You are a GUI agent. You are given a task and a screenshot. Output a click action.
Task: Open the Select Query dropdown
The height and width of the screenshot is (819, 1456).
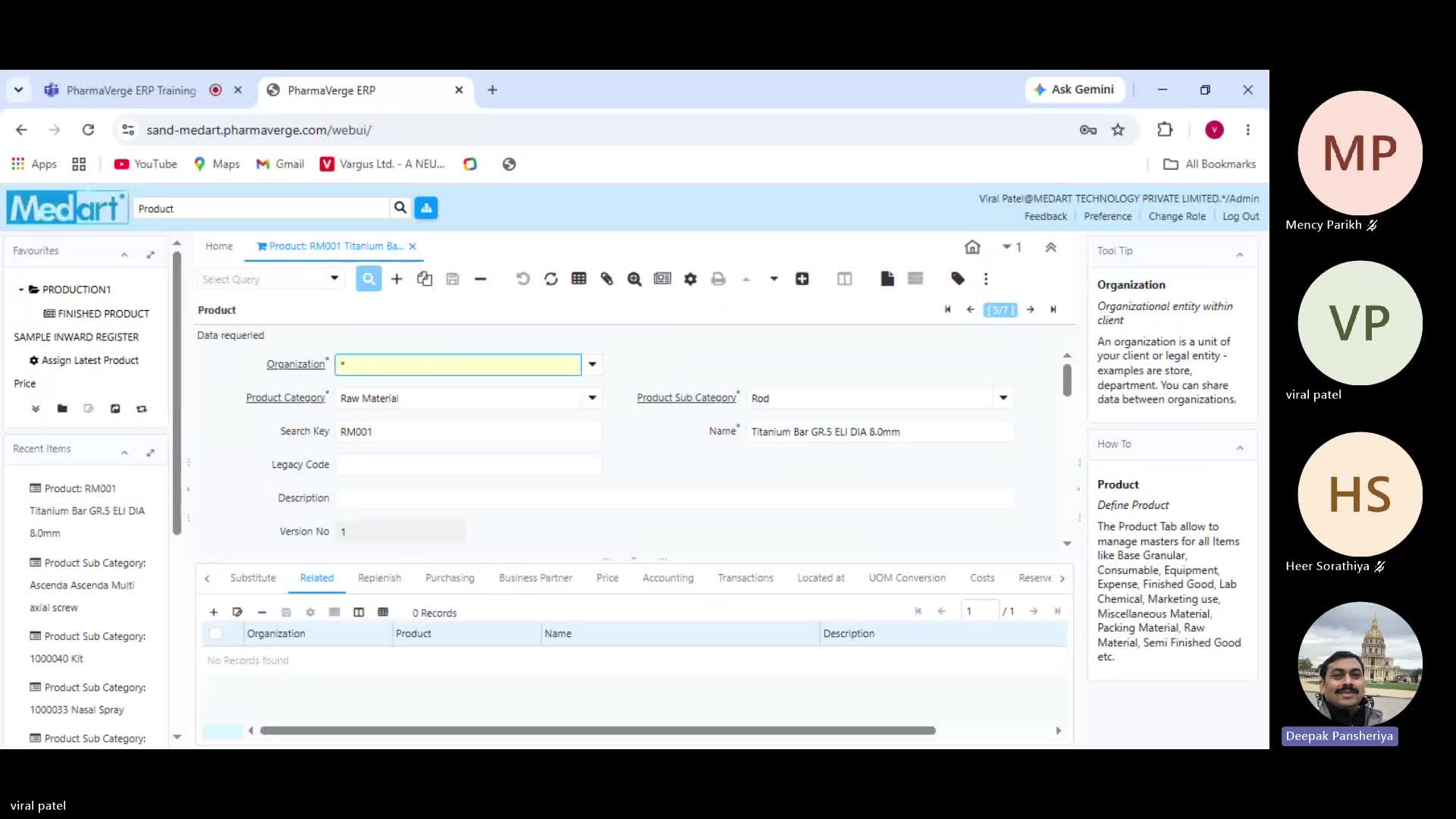coord(334,279)
